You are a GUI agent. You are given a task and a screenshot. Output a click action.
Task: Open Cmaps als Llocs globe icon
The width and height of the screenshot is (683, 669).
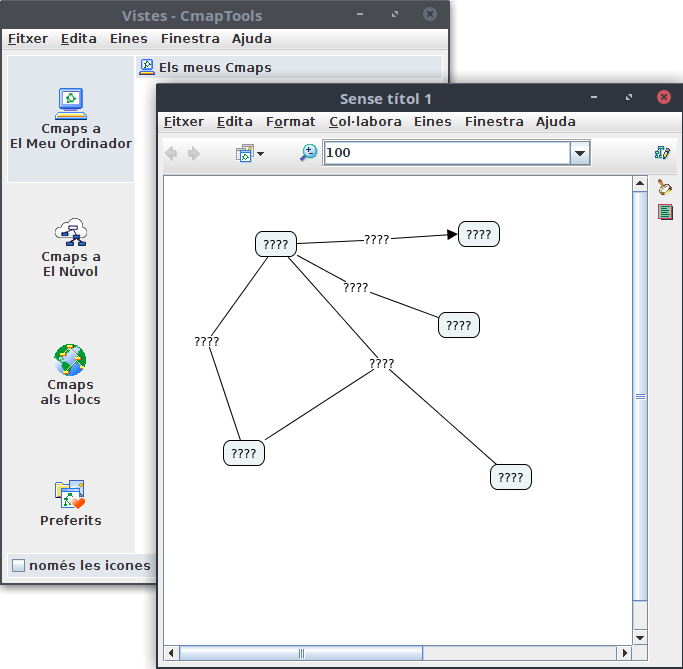(x=71, y=360)
